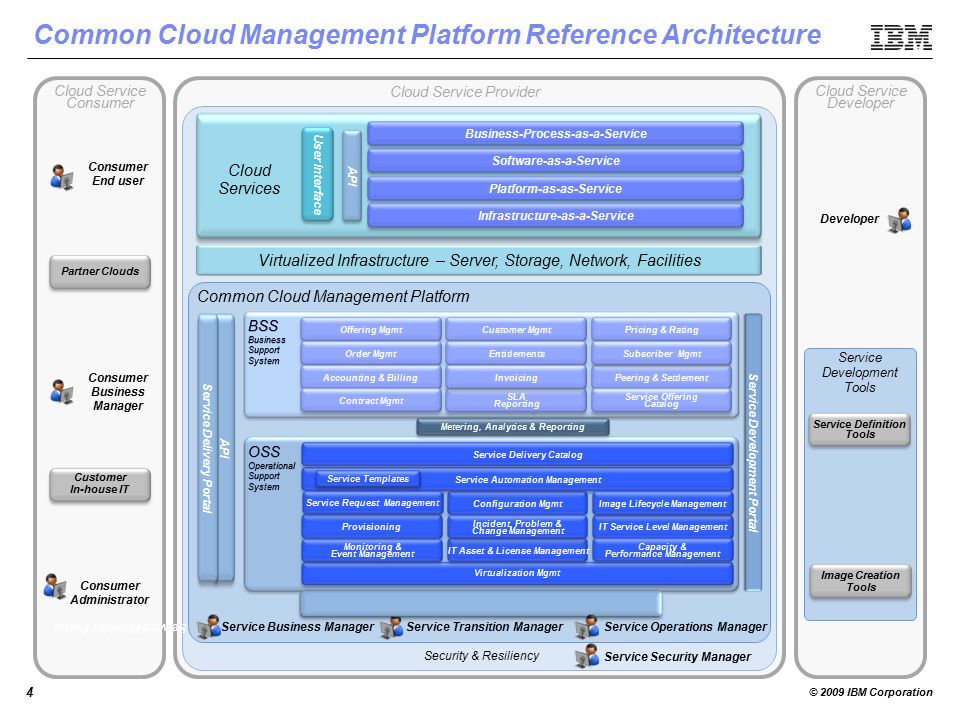Click Capacity & Performance Management box

click(662, 550)
